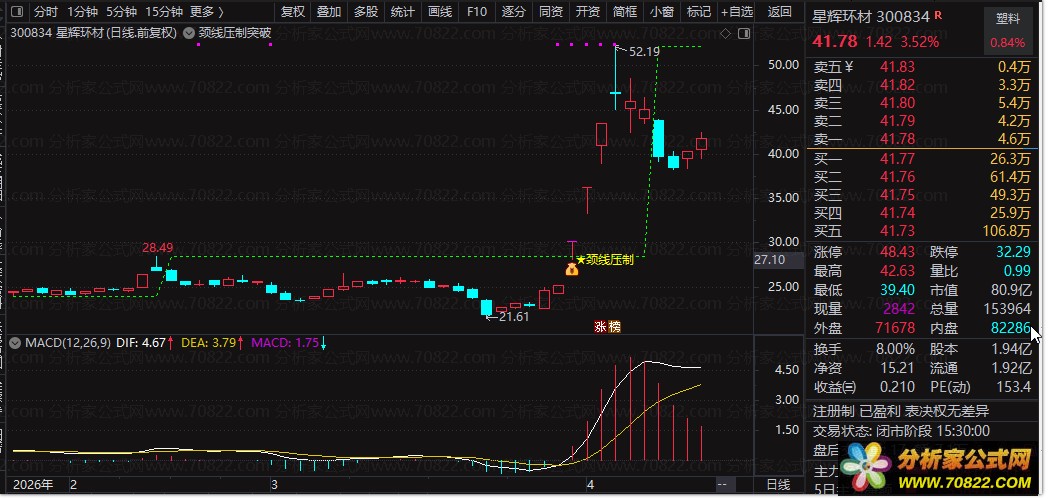Click the 买一 bid price 41.77
Viewport: 1048px width, 499px height.
coord(898,158)
